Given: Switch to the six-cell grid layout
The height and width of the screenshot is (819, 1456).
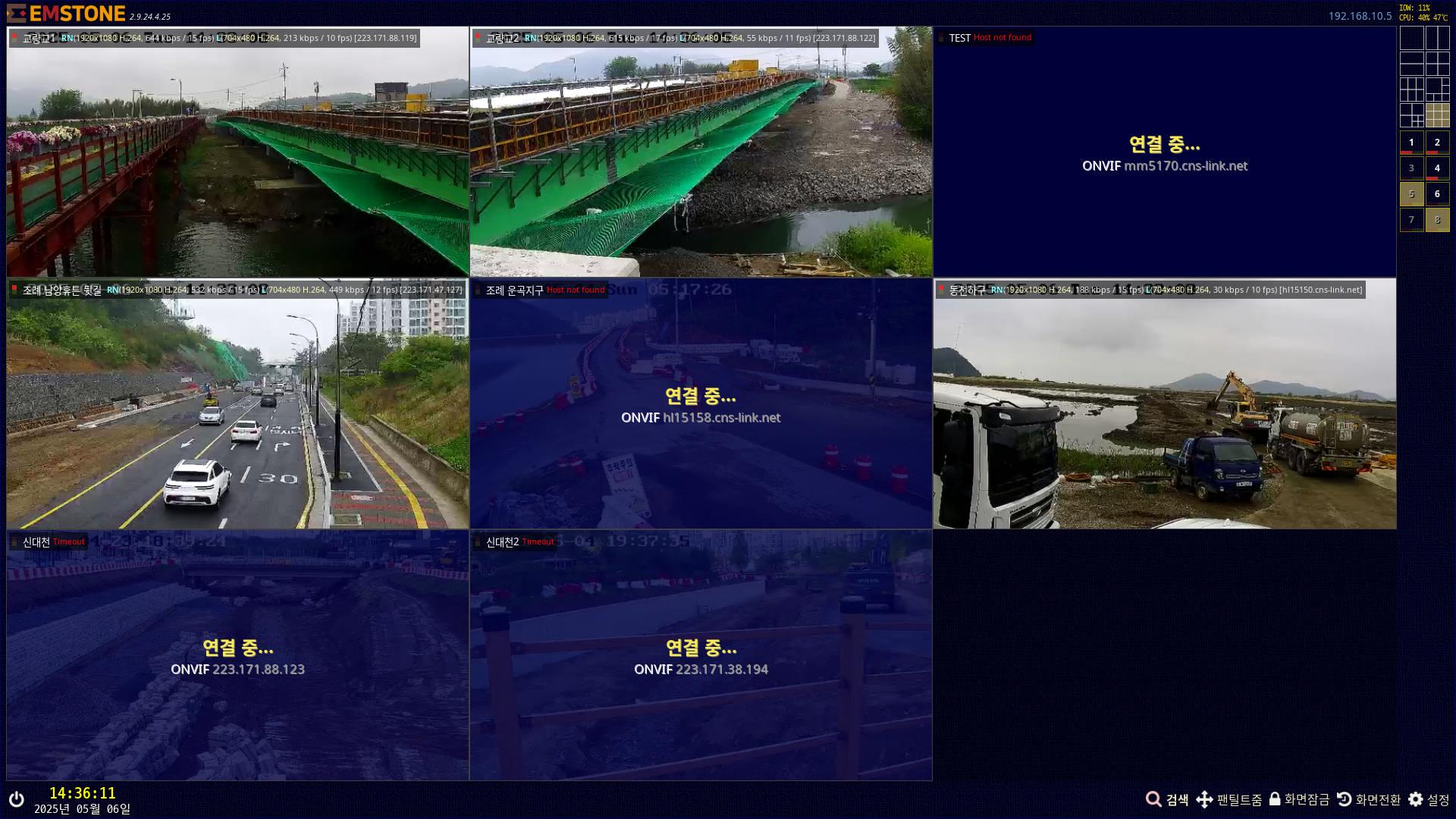Looking at the screenshot, I should 1411,89.
